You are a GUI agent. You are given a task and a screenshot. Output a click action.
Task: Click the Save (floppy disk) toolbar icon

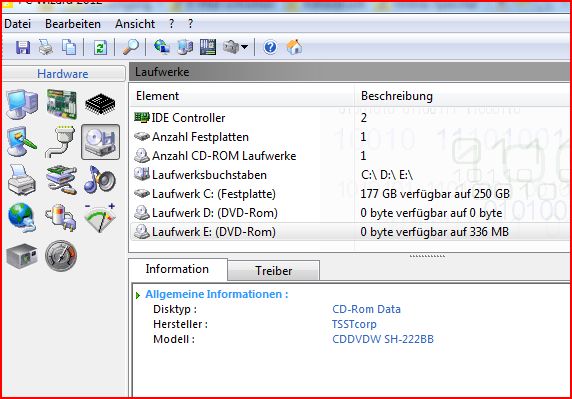23,47
